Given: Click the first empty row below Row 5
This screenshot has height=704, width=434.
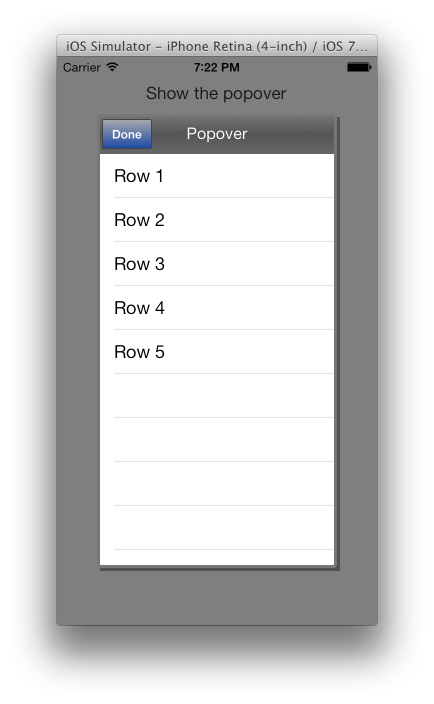Looking at the screenshot, I should click(217, 396).
